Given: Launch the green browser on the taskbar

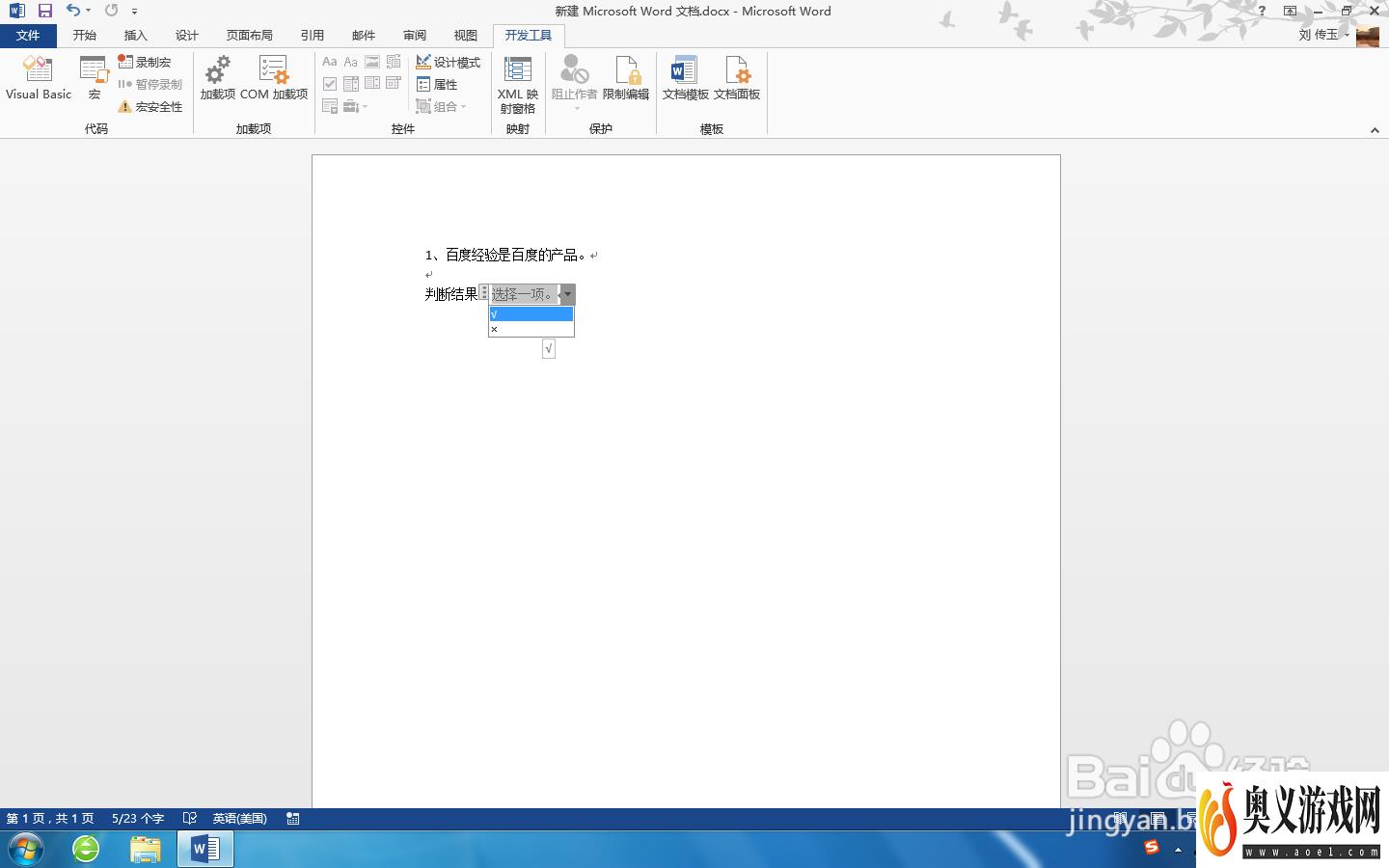Looking at the screenshot, I should 86,849.
